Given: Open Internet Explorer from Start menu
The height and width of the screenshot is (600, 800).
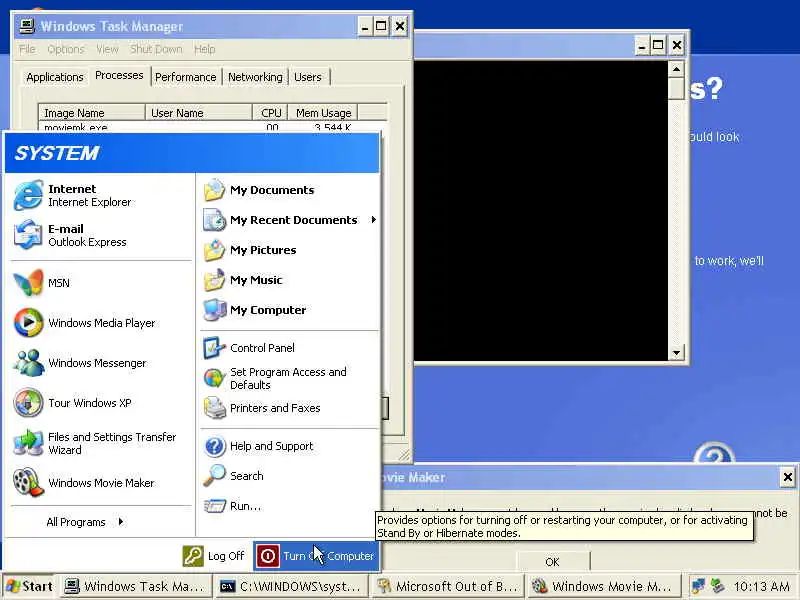Looking at the screenshot, I should click(73, 195).
